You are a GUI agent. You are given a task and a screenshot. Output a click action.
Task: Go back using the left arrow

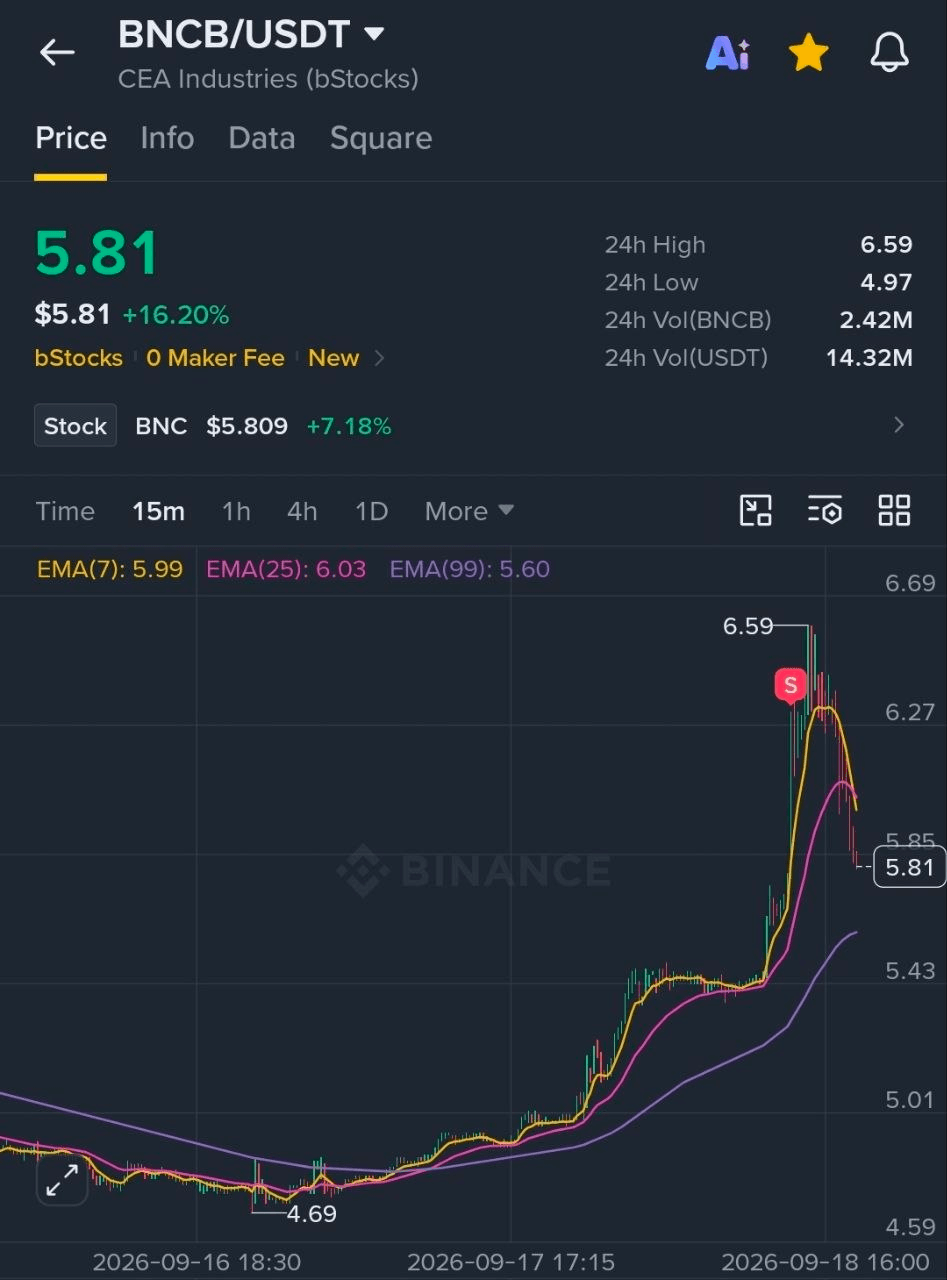click(x=57, y=53)
